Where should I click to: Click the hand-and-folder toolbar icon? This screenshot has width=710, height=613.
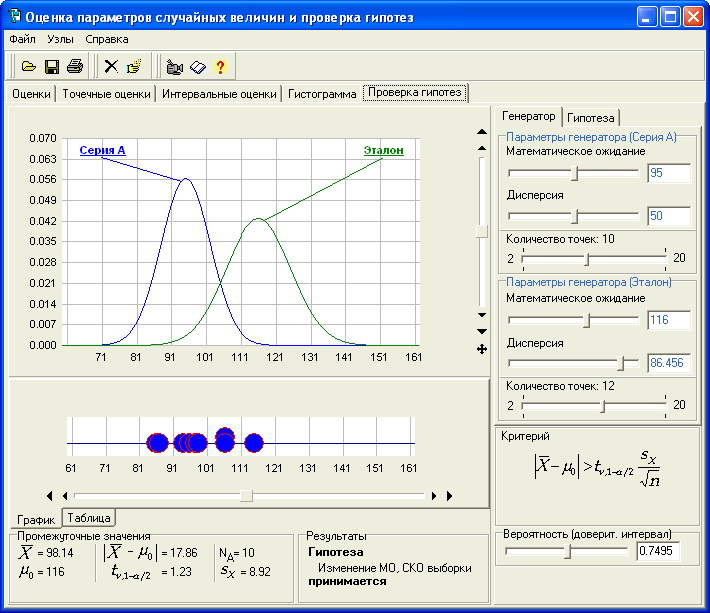(134, 67)
